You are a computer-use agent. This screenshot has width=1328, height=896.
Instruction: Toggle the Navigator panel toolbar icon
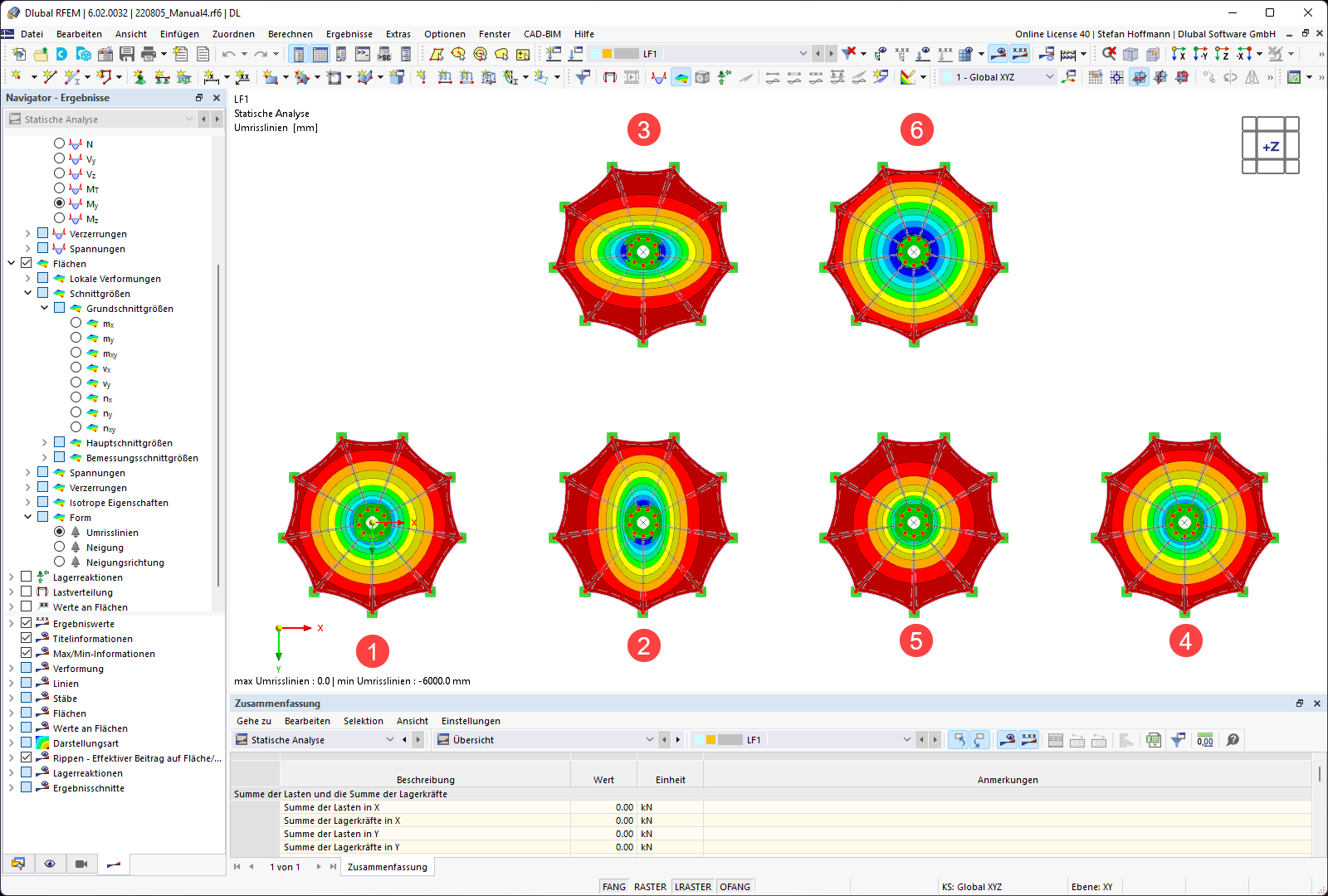point(299,54)
